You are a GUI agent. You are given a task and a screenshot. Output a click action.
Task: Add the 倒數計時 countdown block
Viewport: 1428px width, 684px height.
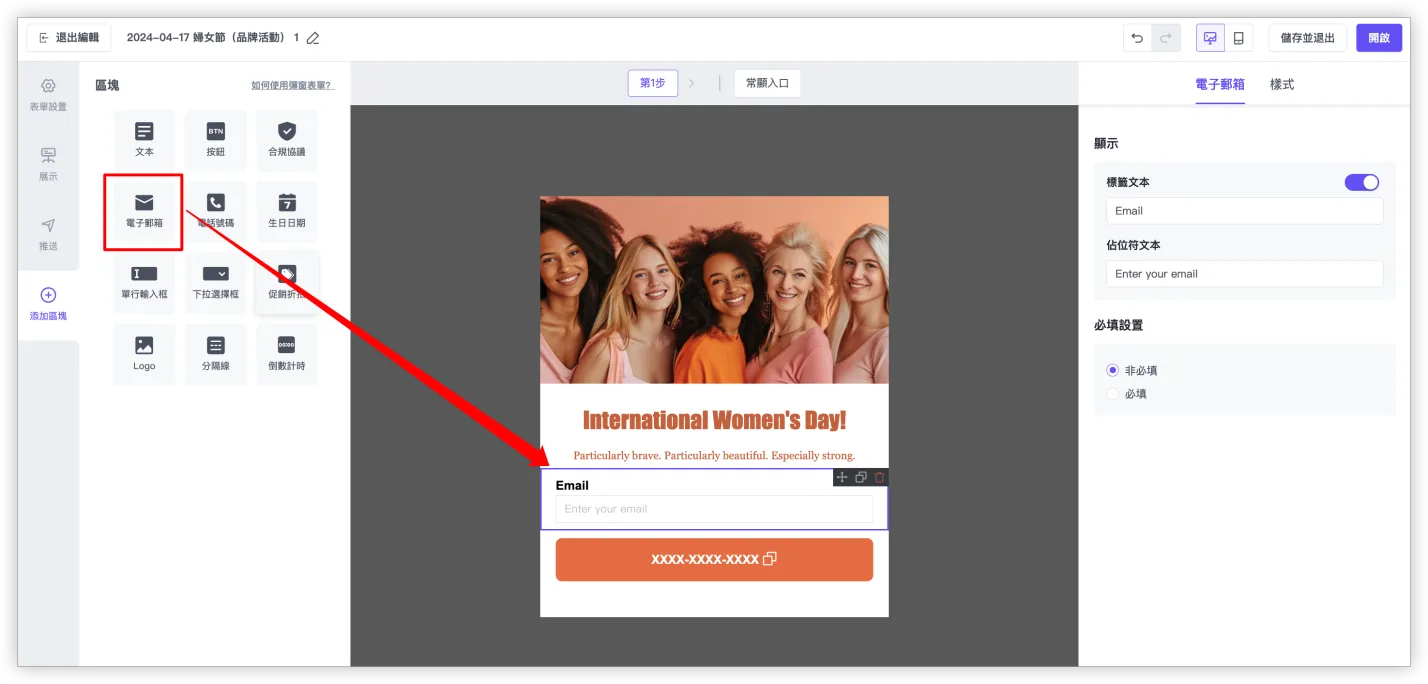pyautogui.click(x=286, y=354)
